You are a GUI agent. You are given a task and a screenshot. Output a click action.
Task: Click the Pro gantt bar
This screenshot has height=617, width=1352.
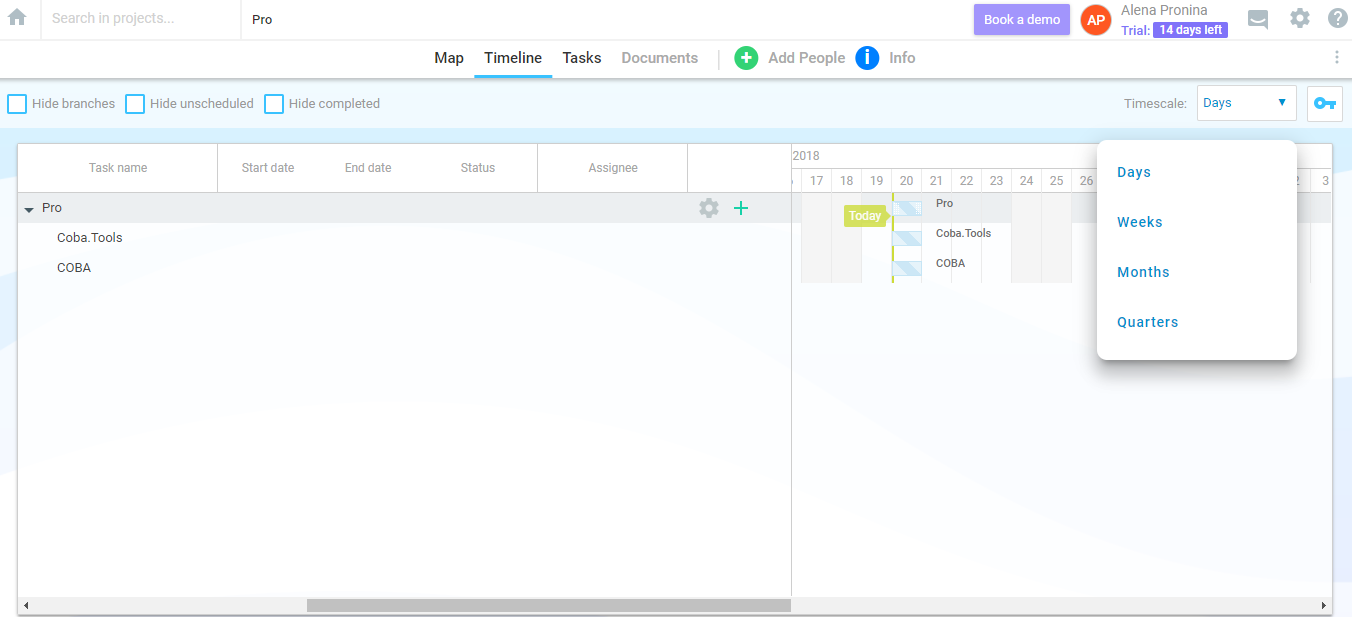pos(907,208)
